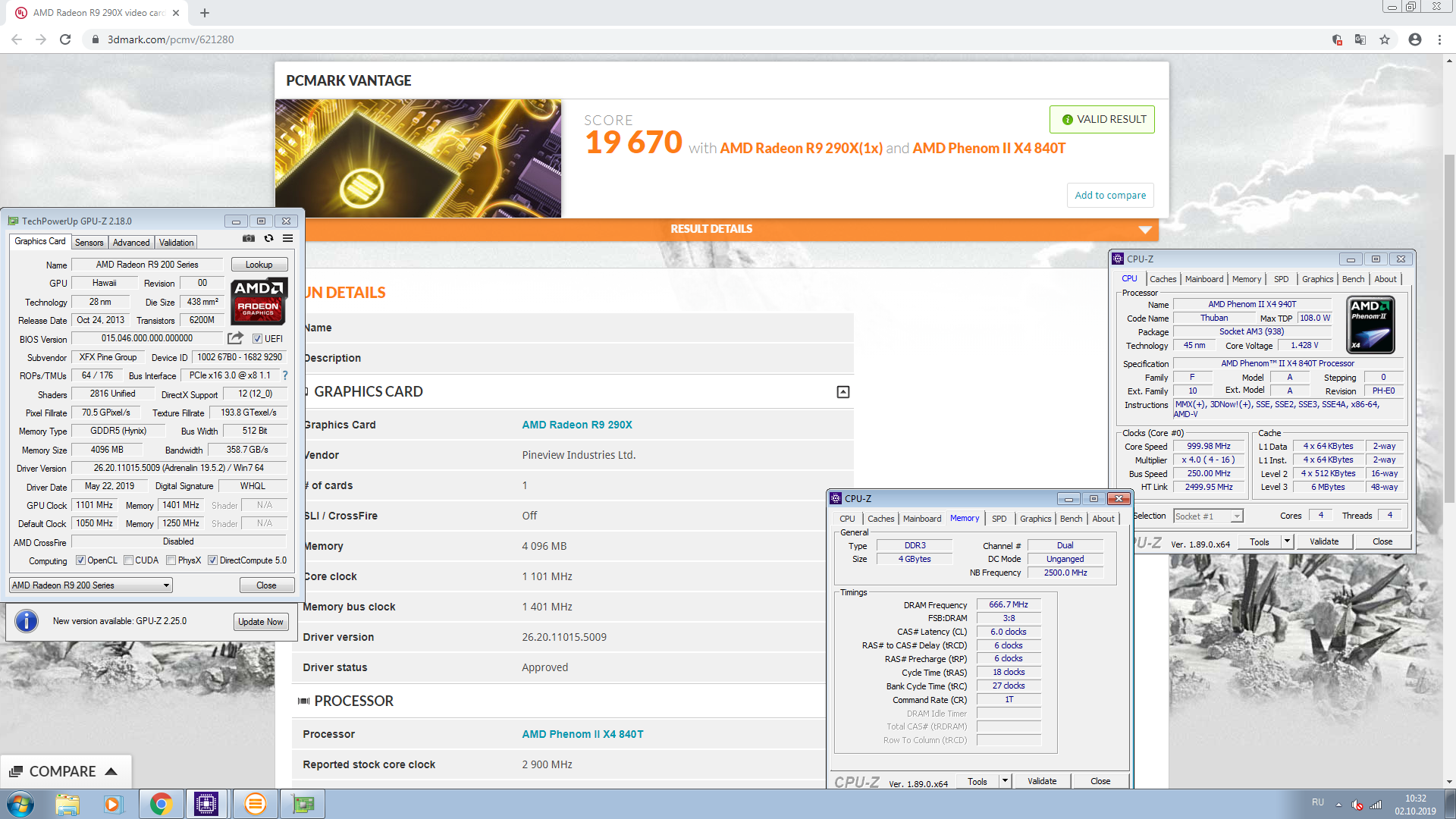Image resolution: width=1456 pixels, height=819 pixels.
Task: Click the AMD Phenom II processor logo
Action: click(x=1371, y=325)
